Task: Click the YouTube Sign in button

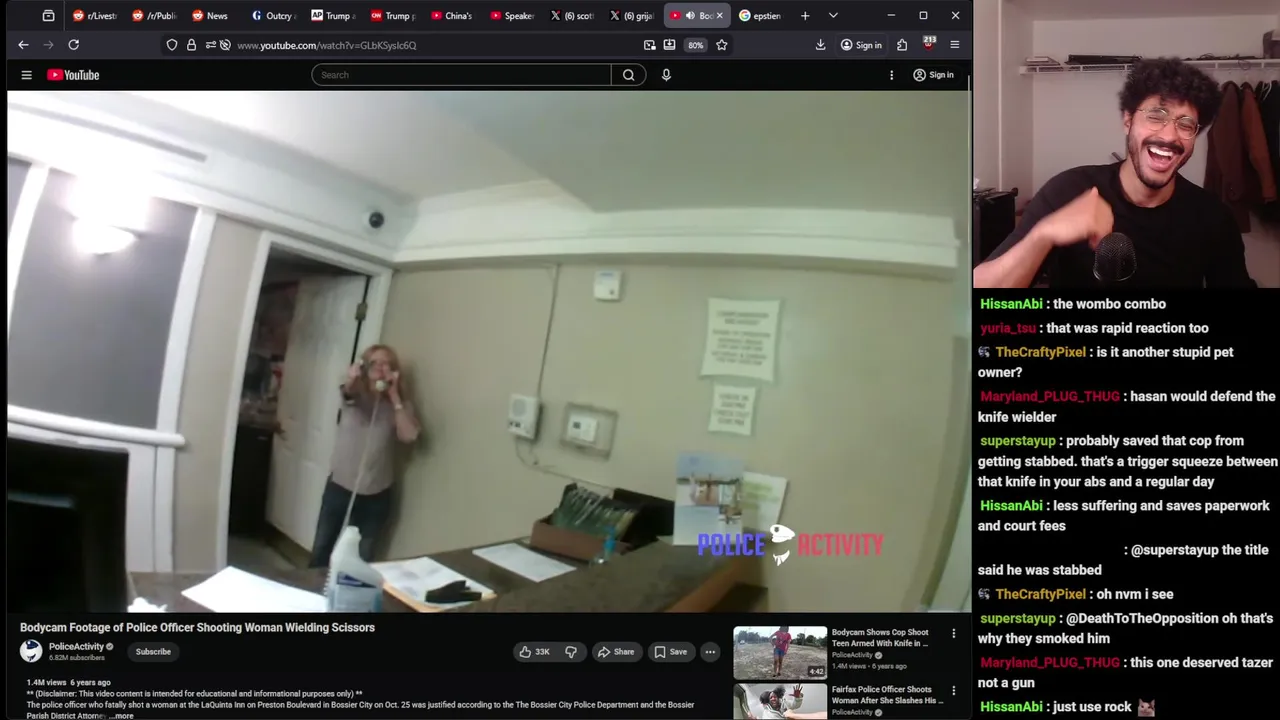Action: 933,75
